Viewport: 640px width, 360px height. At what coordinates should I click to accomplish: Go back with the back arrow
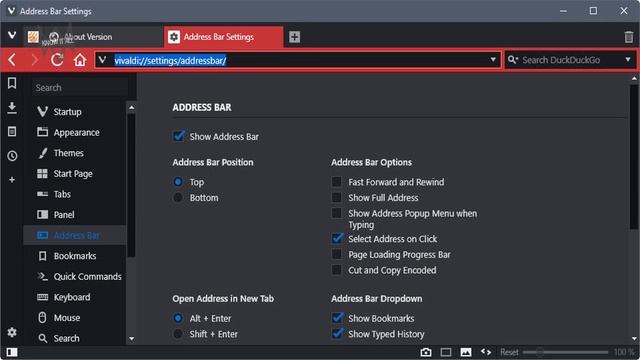pyautogui.click(x=12, y=60)
